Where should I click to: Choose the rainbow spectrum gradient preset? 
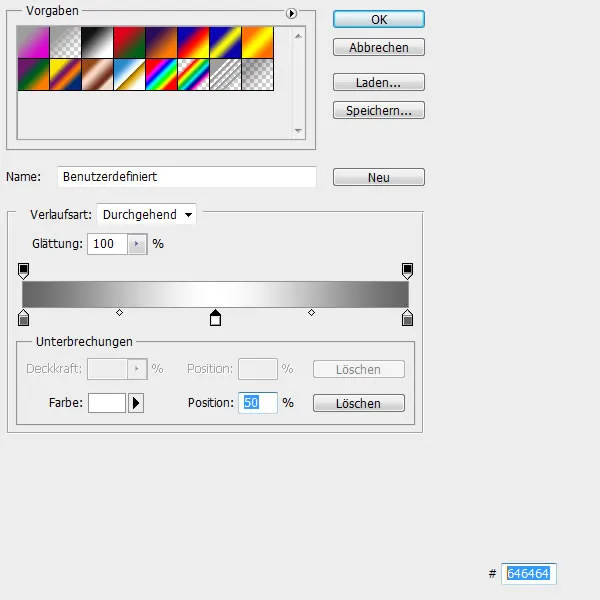coord(160,73)
